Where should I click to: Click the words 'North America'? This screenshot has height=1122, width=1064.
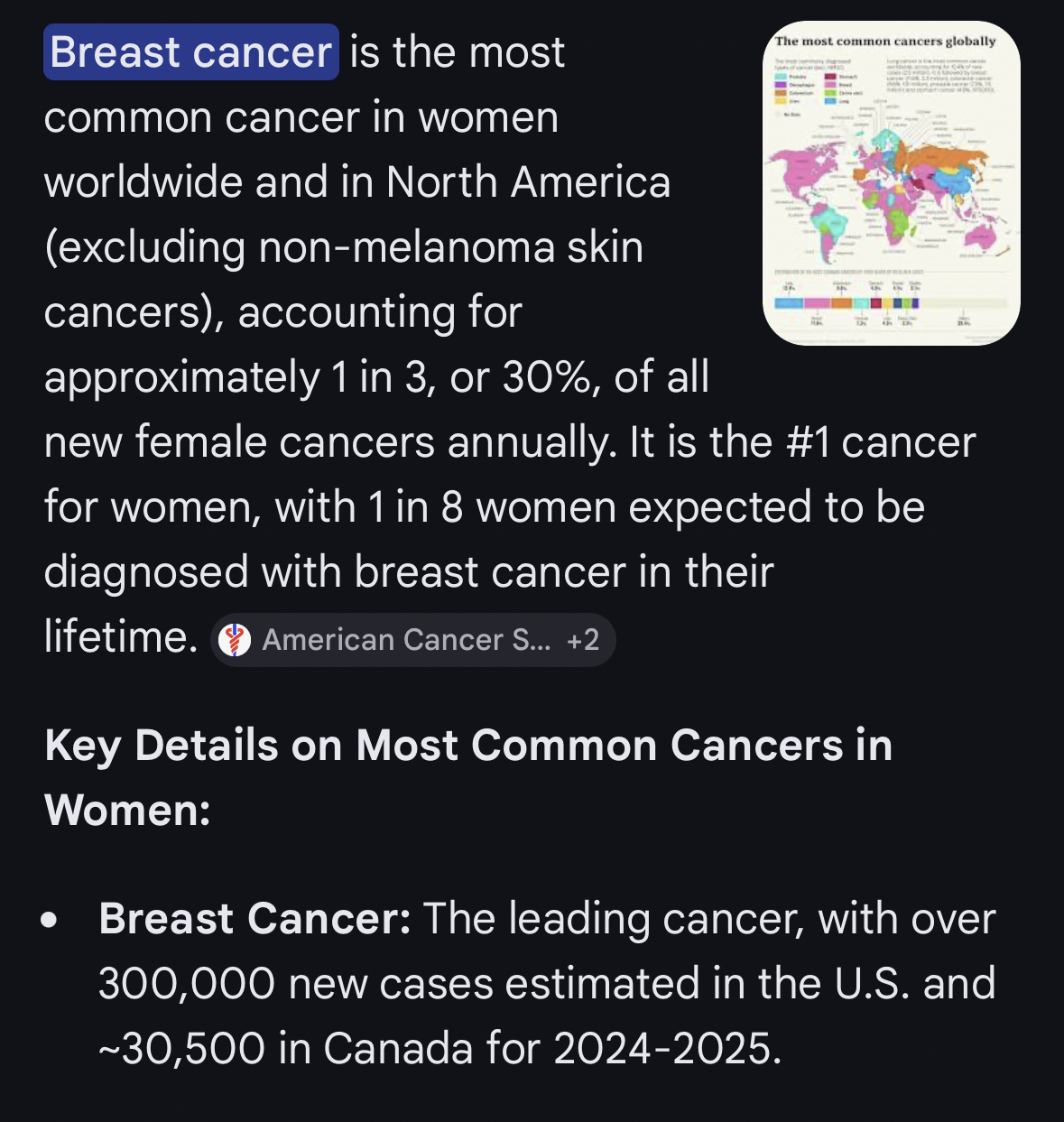pos(528,182)
